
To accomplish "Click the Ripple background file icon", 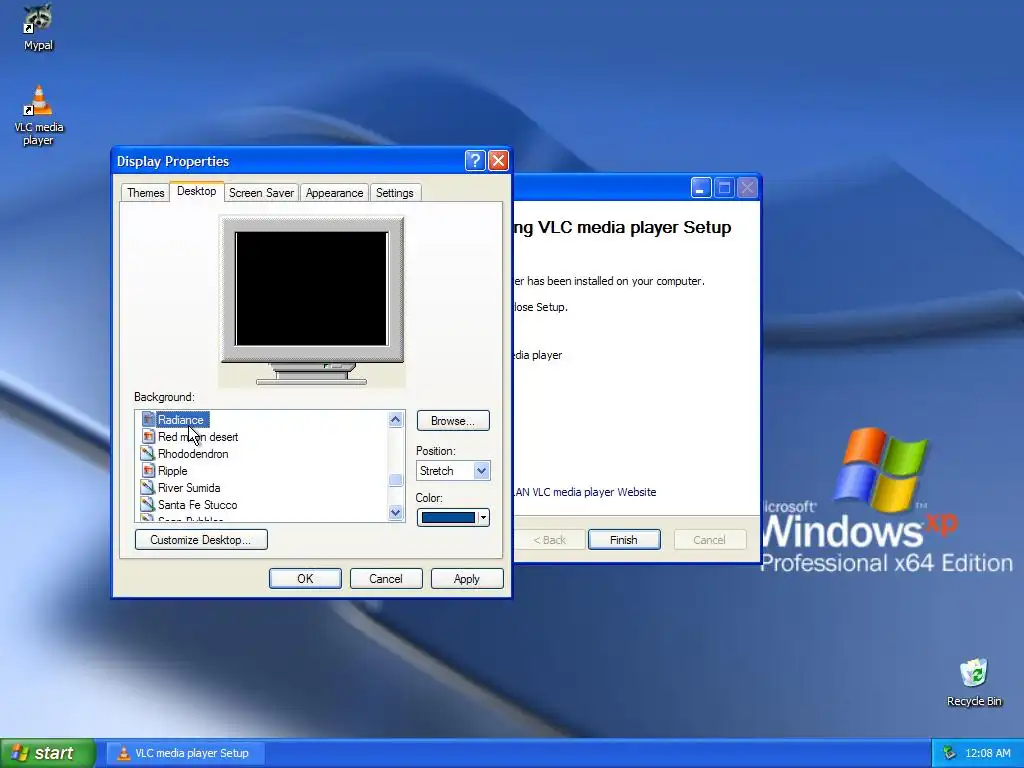I will (148, 470).
